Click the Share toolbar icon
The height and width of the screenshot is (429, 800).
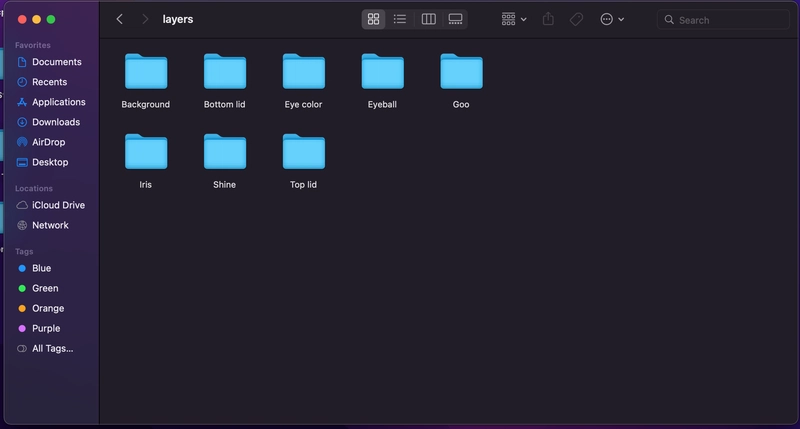click(548, 19)
